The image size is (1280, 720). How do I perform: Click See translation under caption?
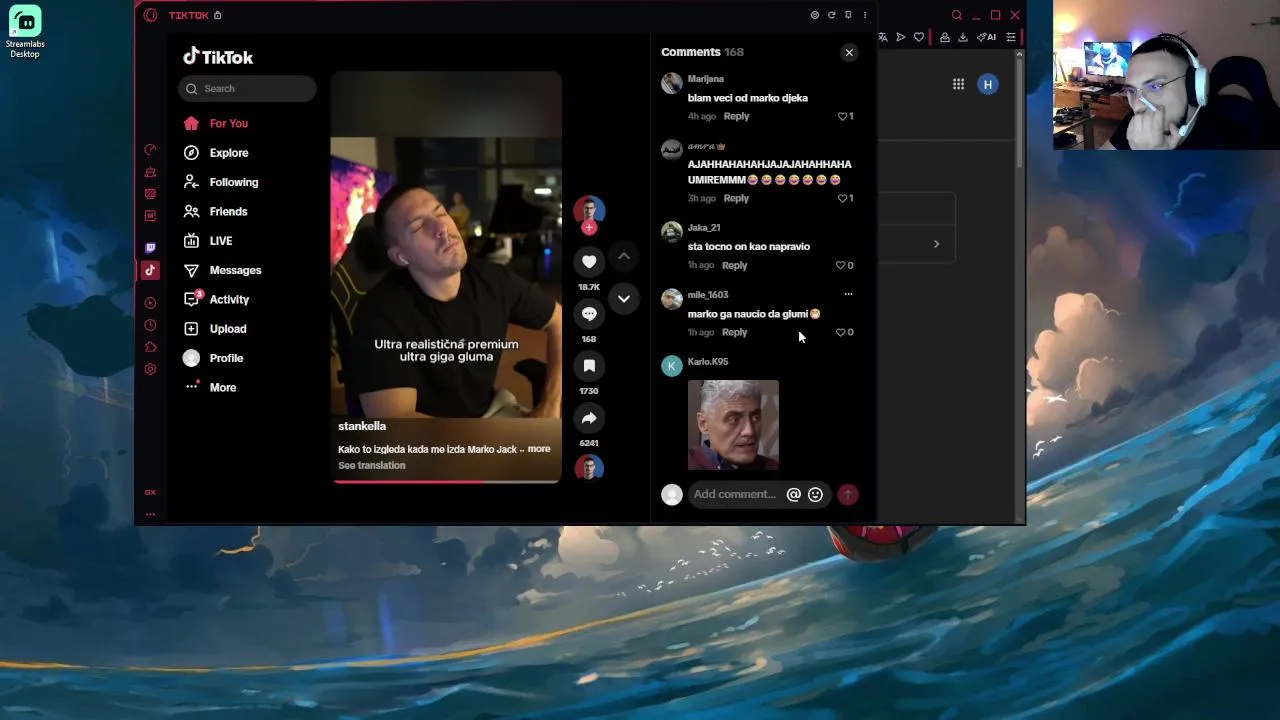(x=372, y=465)
